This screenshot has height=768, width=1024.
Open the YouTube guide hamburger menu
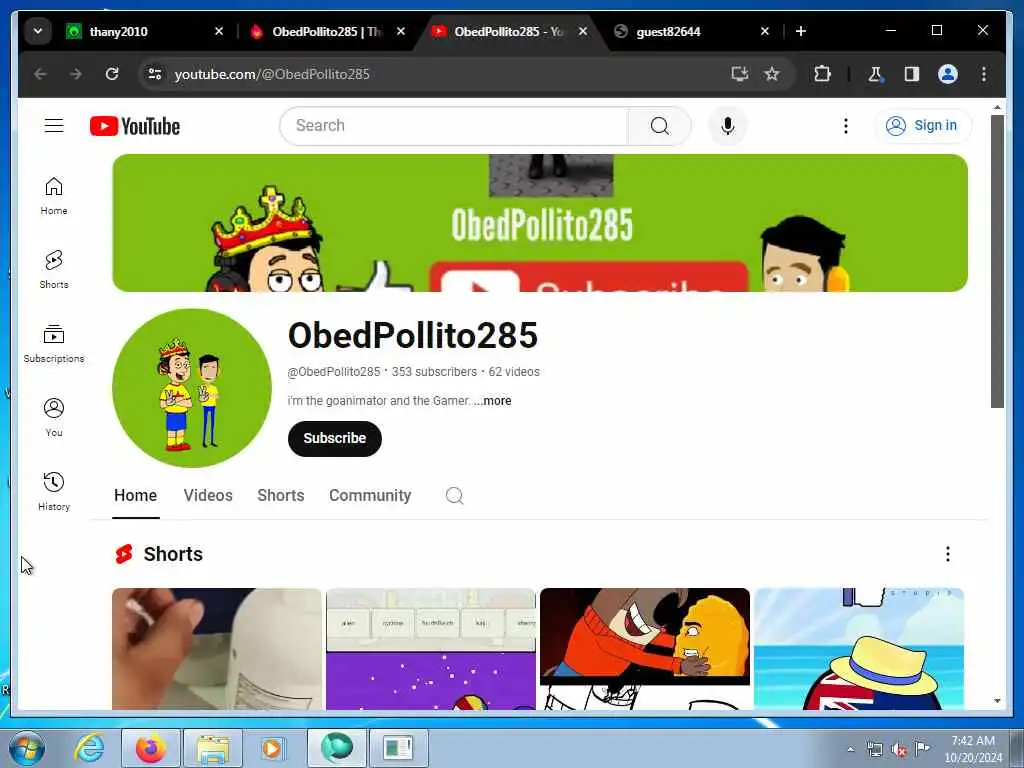[x=54, y=125]
